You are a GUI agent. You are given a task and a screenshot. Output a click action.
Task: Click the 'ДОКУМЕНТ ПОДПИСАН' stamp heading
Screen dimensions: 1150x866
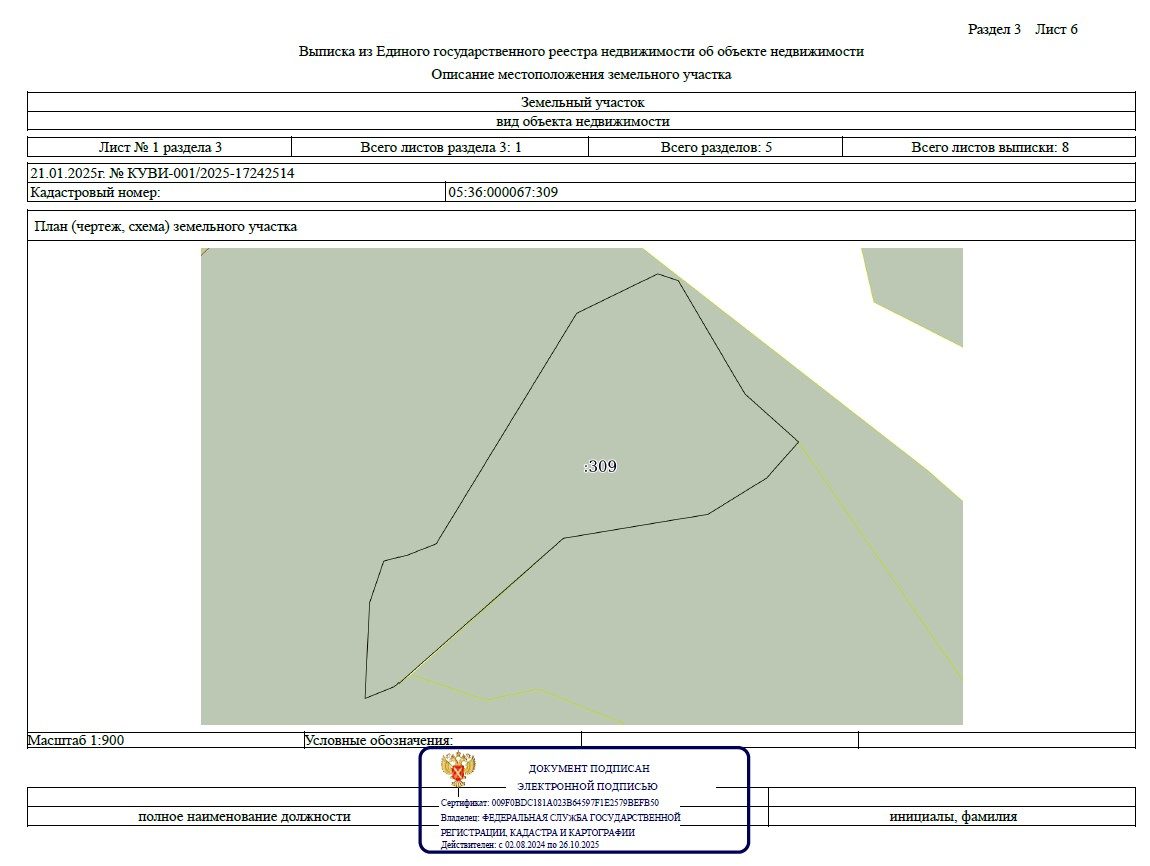click(589, 768)
